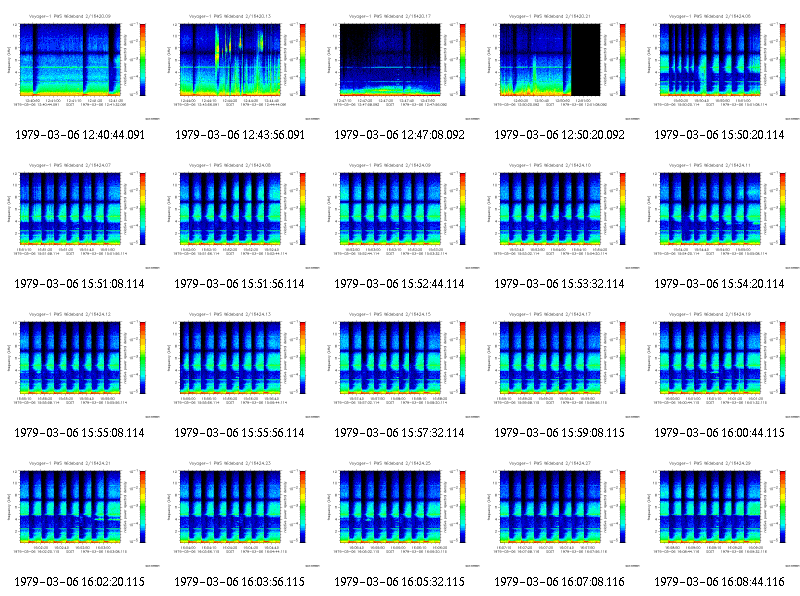Open the 16:08:44.116 spectrogram thumbnail
Viewport: 800px width, 596px height.
click(x=720, y=513)
